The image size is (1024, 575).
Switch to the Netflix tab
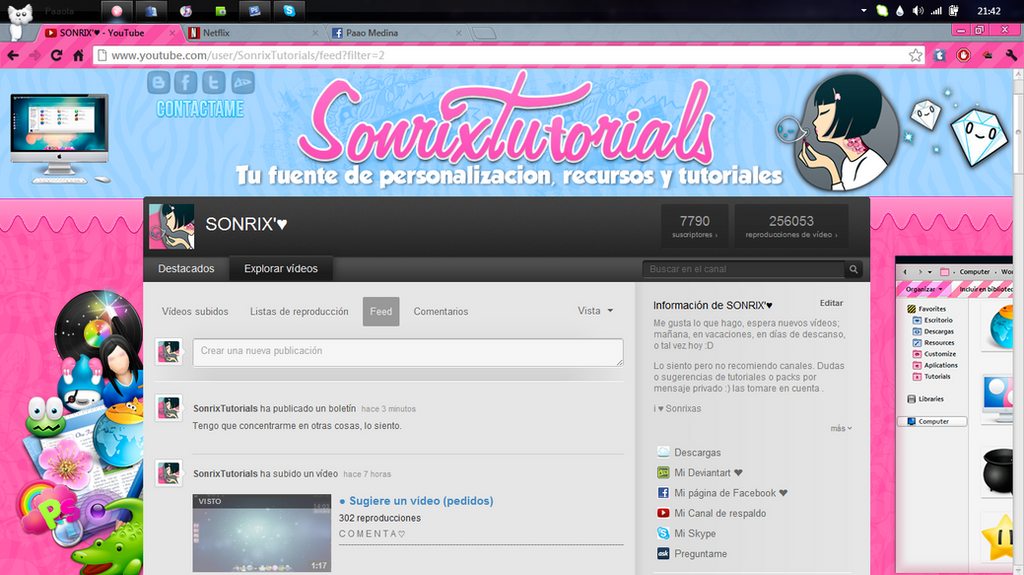(x=253, y=33)
